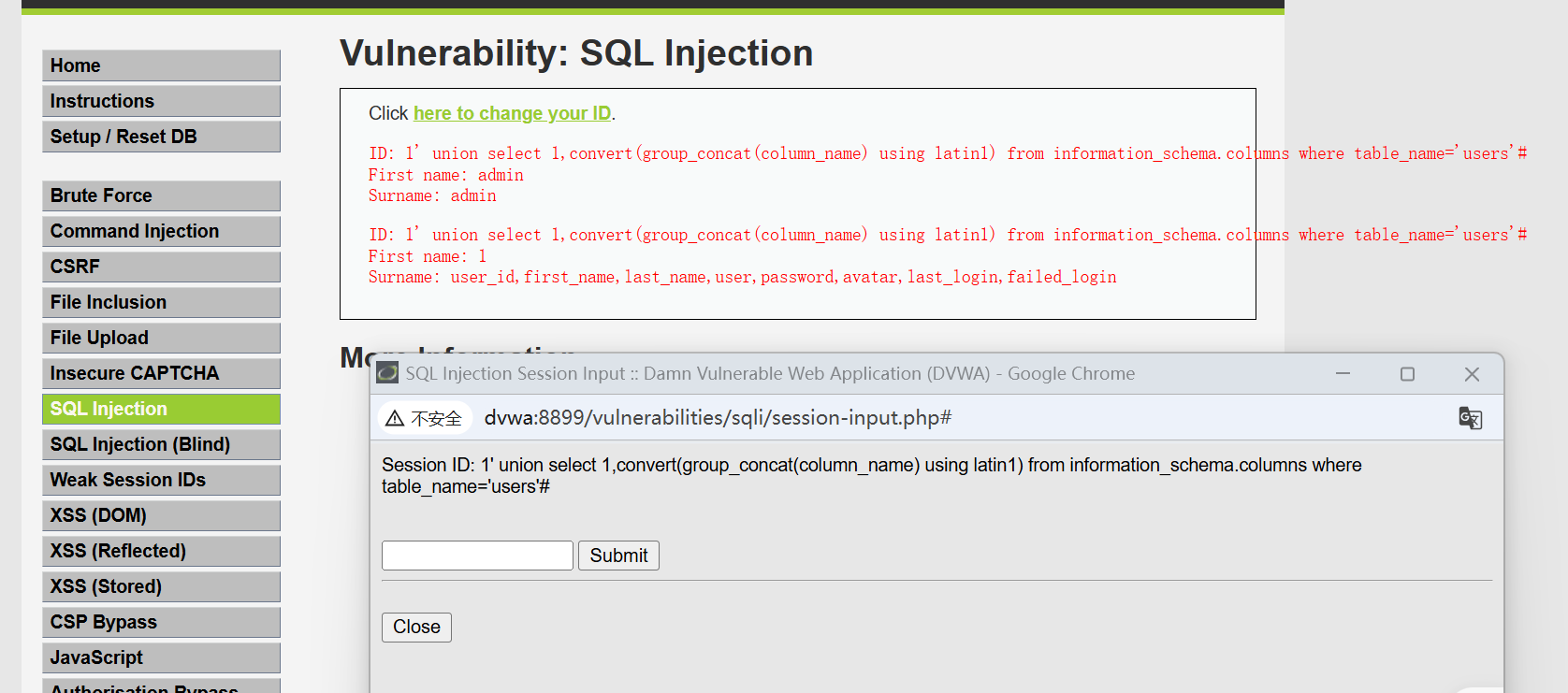1568x693 pixels.
Task: Select Insecure CAPTCHA item
Action: pos(161,373)
